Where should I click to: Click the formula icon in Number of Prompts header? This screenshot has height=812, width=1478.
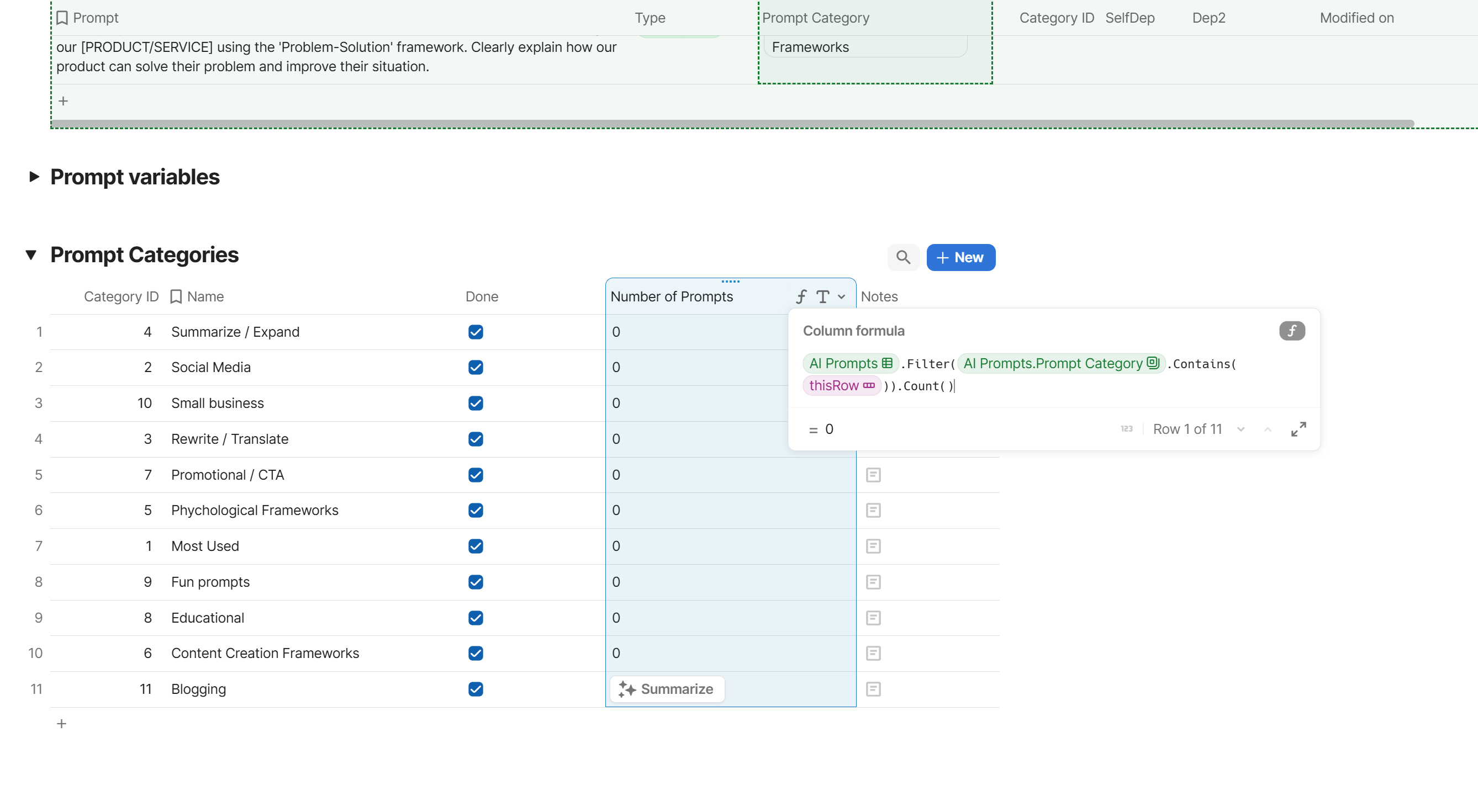click(x=801, y=296)
